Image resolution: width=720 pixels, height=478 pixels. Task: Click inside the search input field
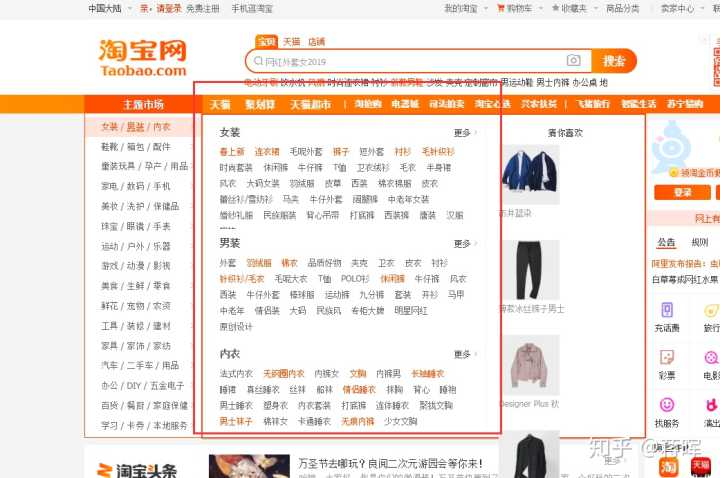(410, 61)
